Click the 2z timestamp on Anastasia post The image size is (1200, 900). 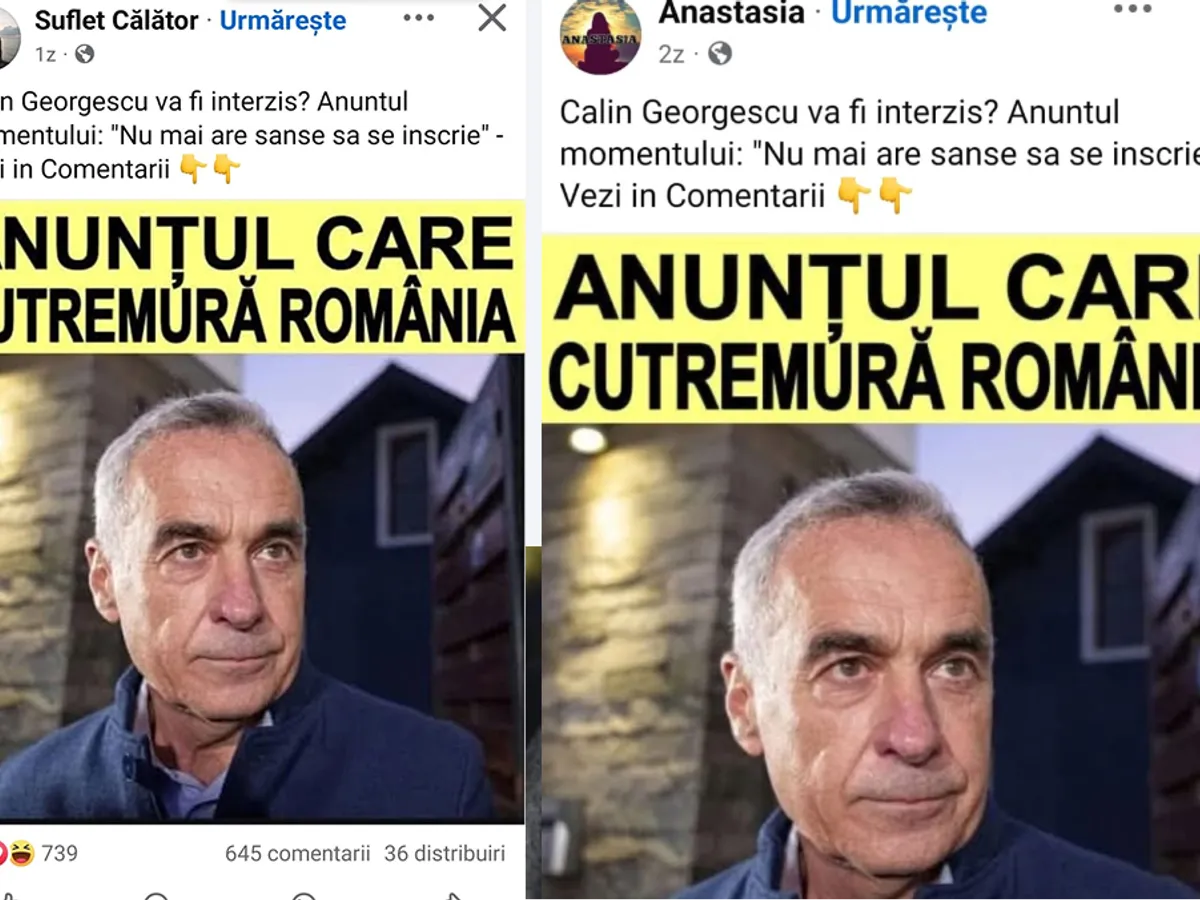671,53
